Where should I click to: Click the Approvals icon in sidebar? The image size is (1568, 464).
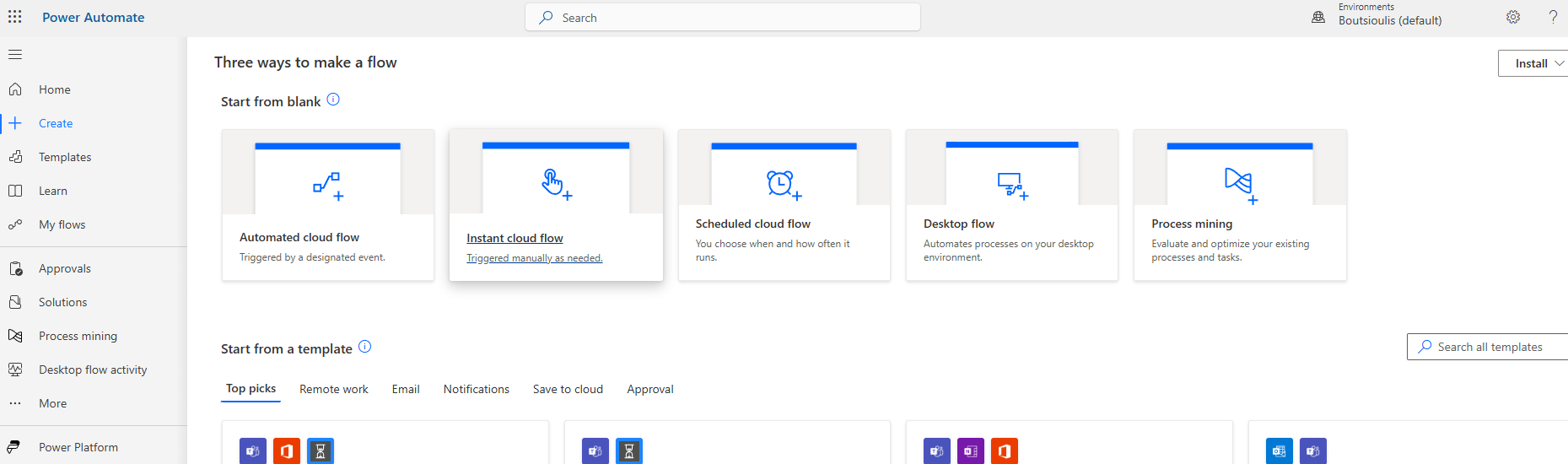(x=15, y=268)
